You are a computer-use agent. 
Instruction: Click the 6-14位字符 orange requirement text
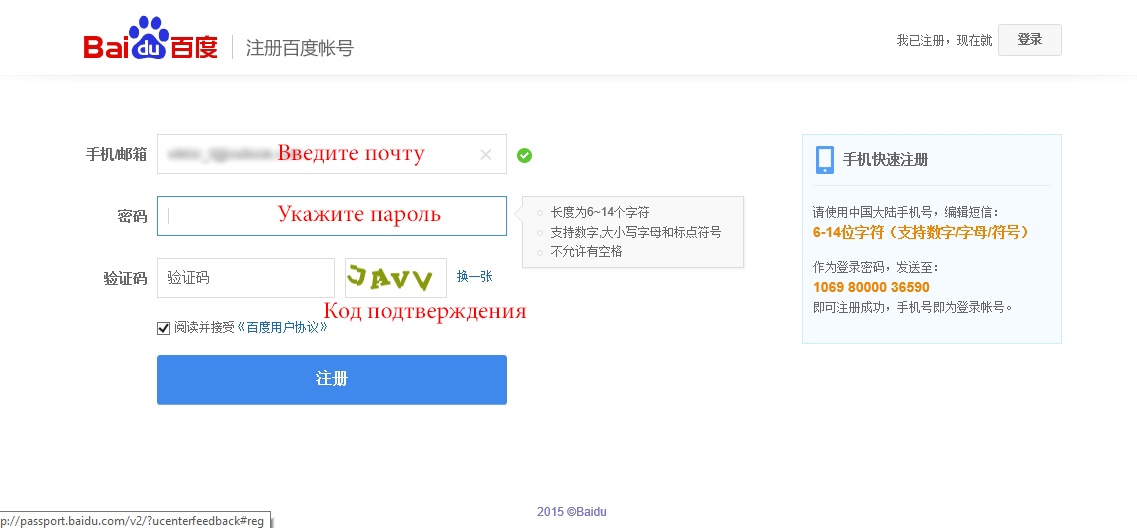(921, 232)
